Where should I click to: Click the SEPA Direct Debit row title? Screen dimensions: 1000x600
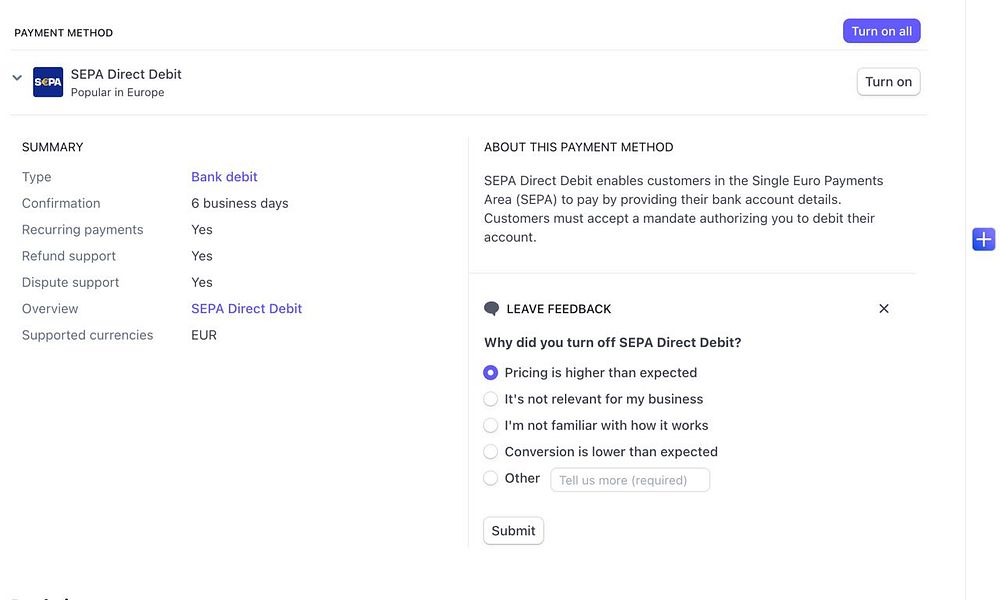pyautogui.click(x=126, y=74)
